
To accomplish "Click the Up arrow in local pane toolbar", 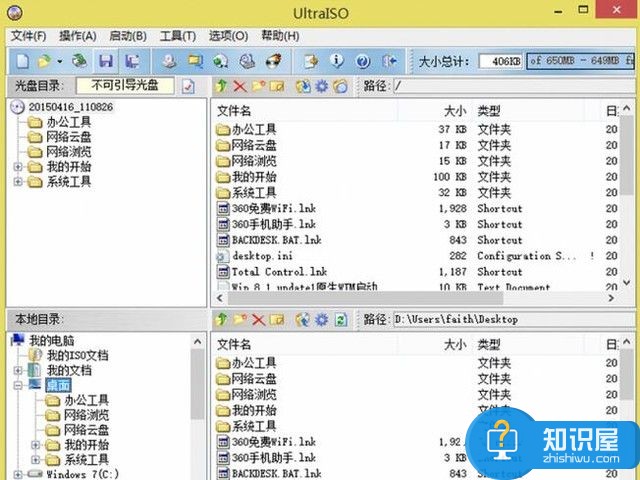I will click(221, 319).
